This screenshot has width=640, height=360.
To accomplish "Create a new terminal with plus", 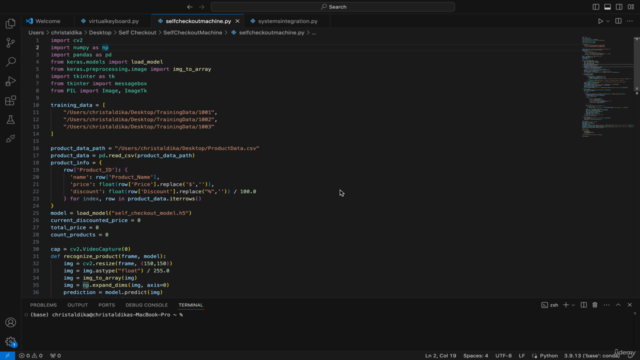I will click(566, 305).
